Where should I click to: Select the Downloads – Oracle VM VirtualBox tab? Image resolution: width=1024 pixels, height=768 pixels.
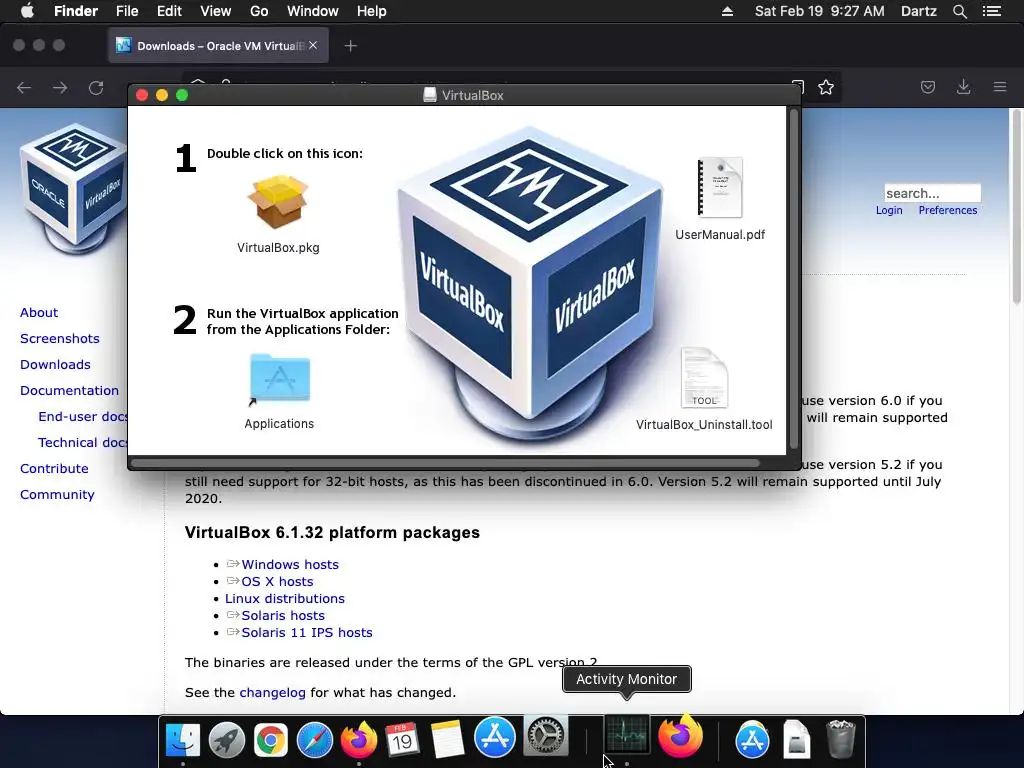tap(218, 46)
